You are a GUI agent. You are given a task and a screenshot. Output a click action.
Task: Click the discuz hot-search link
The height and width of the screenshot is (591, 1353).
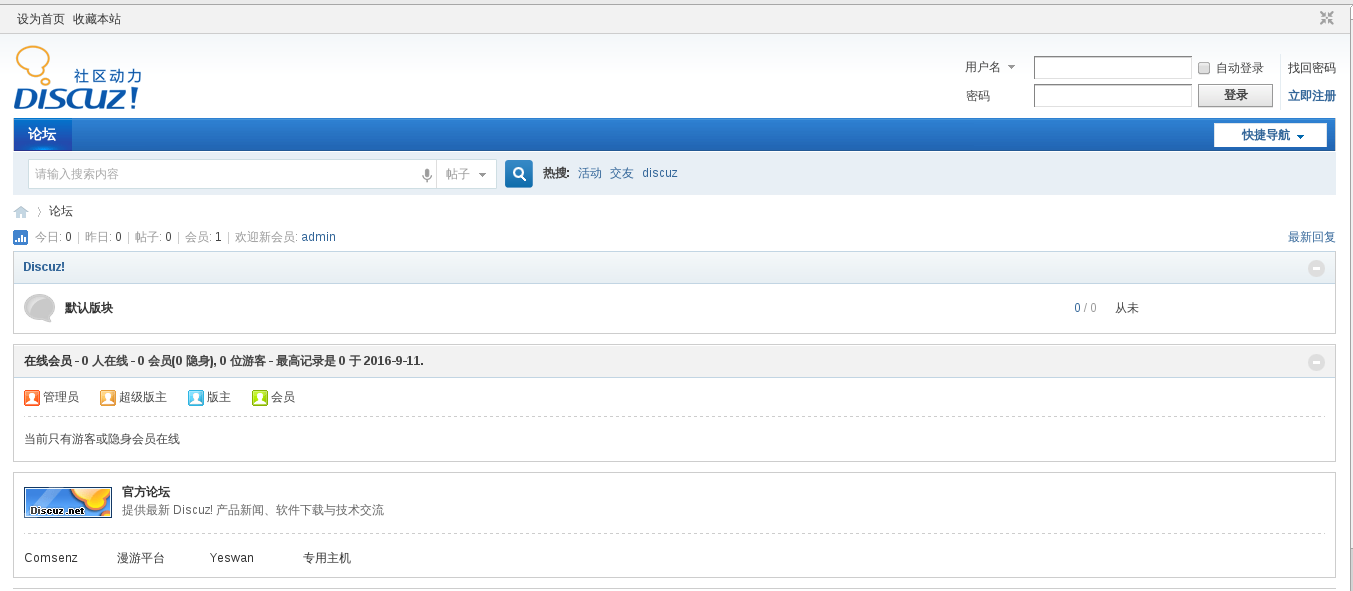pyautogui.click(x=660, y=173)
